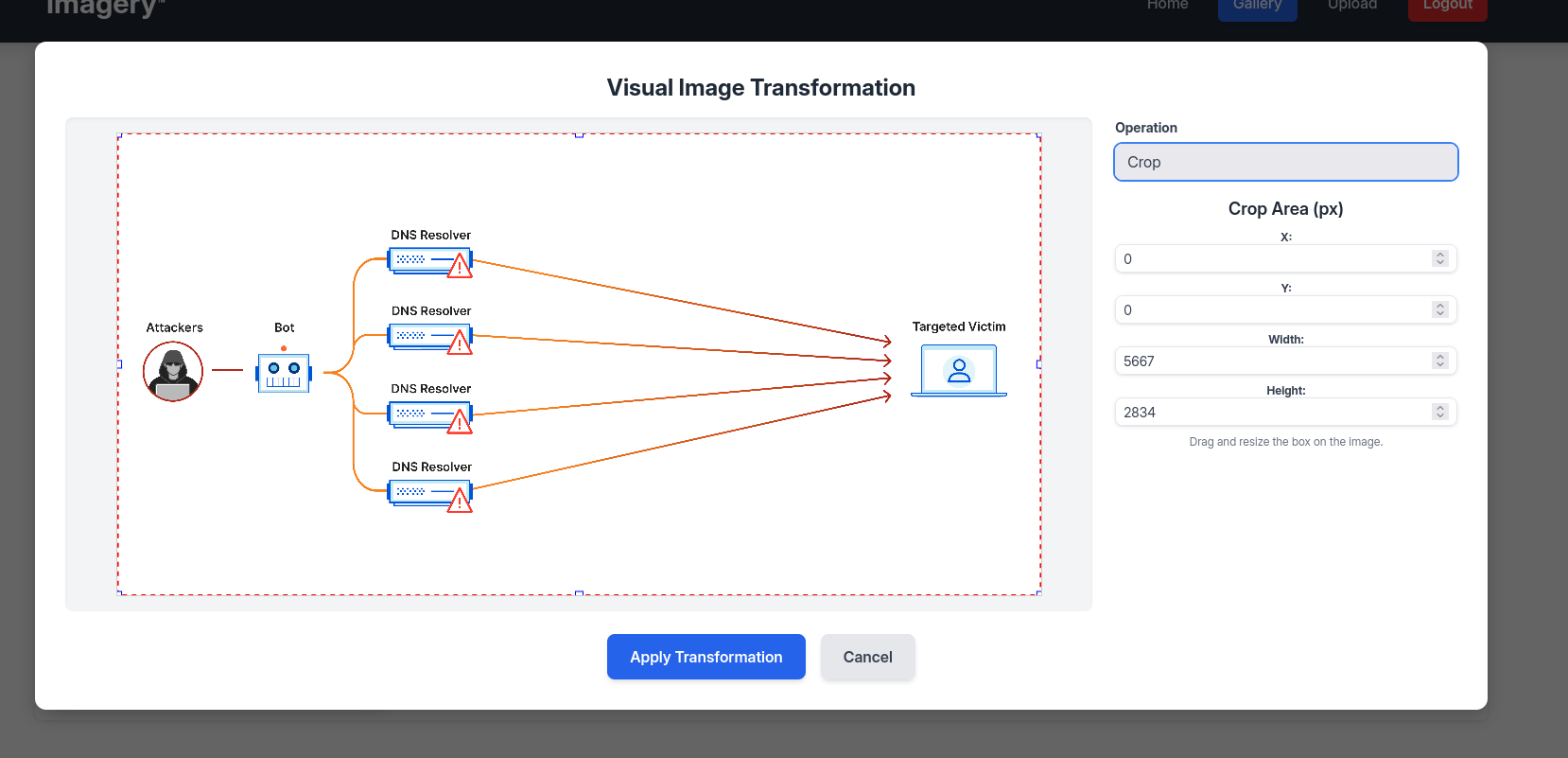Viewport: 1568px width, 758px height.
Task: Click the Targeted Victim laptop icon
Action: (x=958, y=370)
